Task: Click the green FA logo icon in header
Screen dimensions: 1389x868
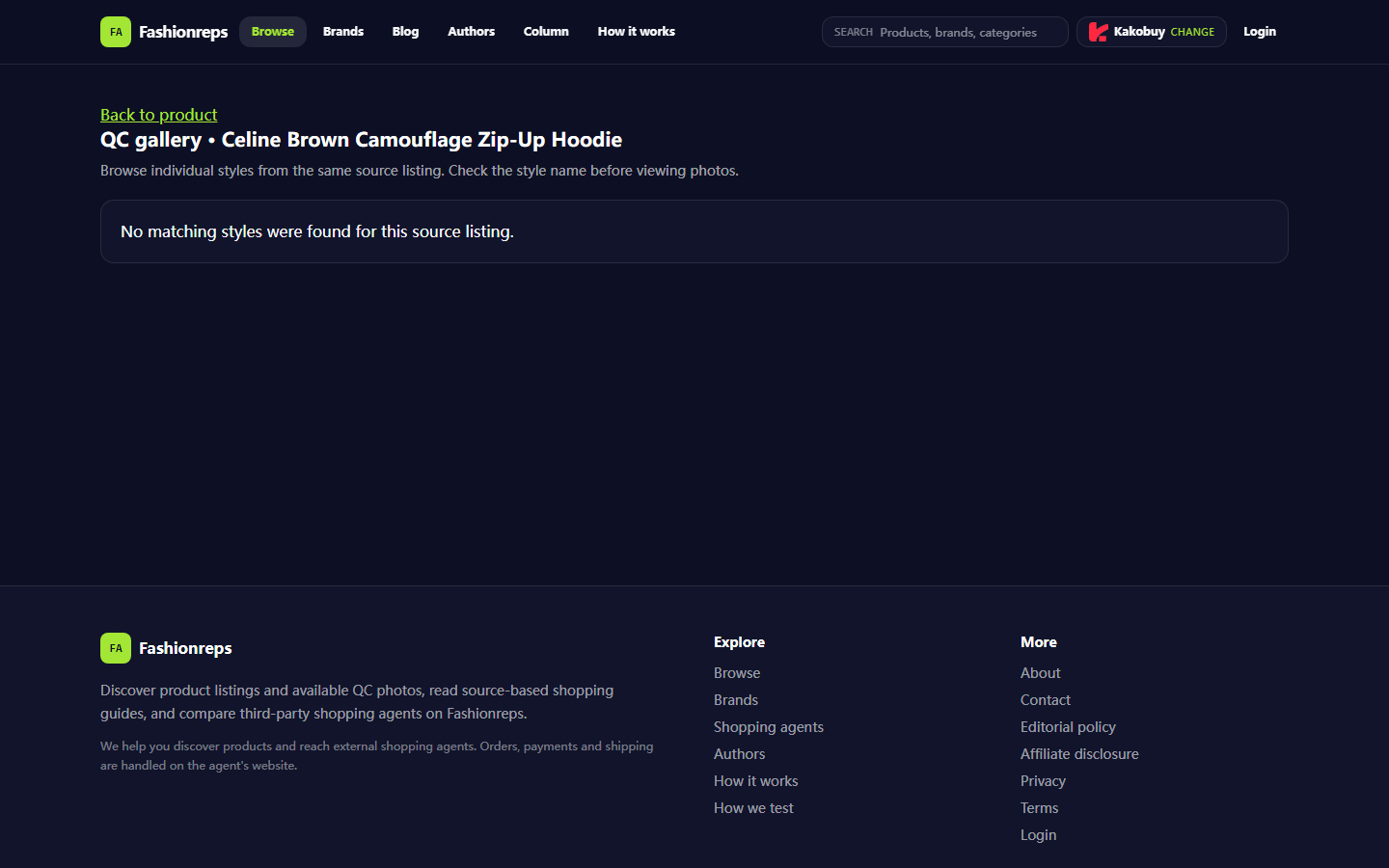Action: coord(116,32)
